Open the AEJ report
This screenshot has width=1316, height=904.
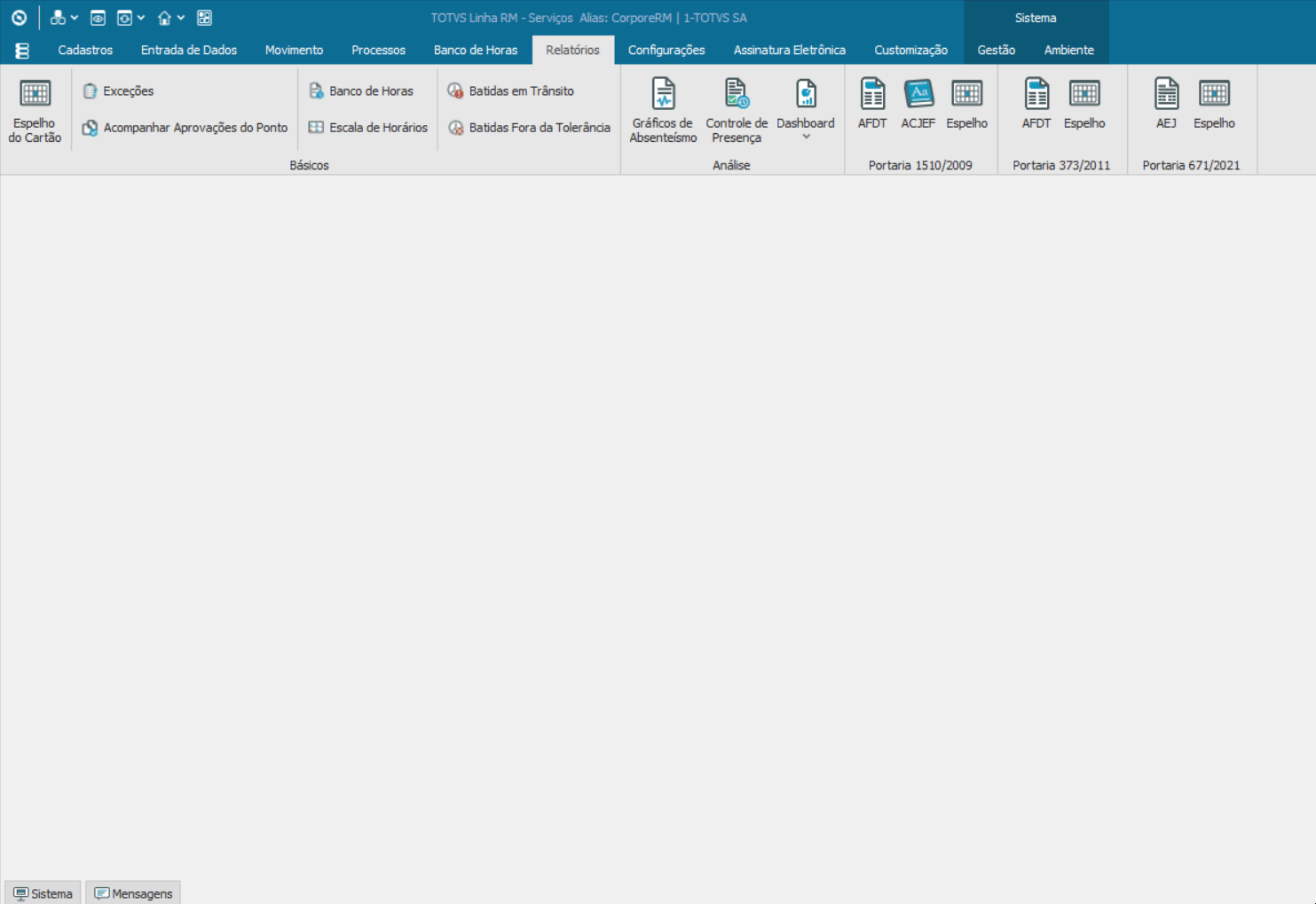(x=1166, y=105)
